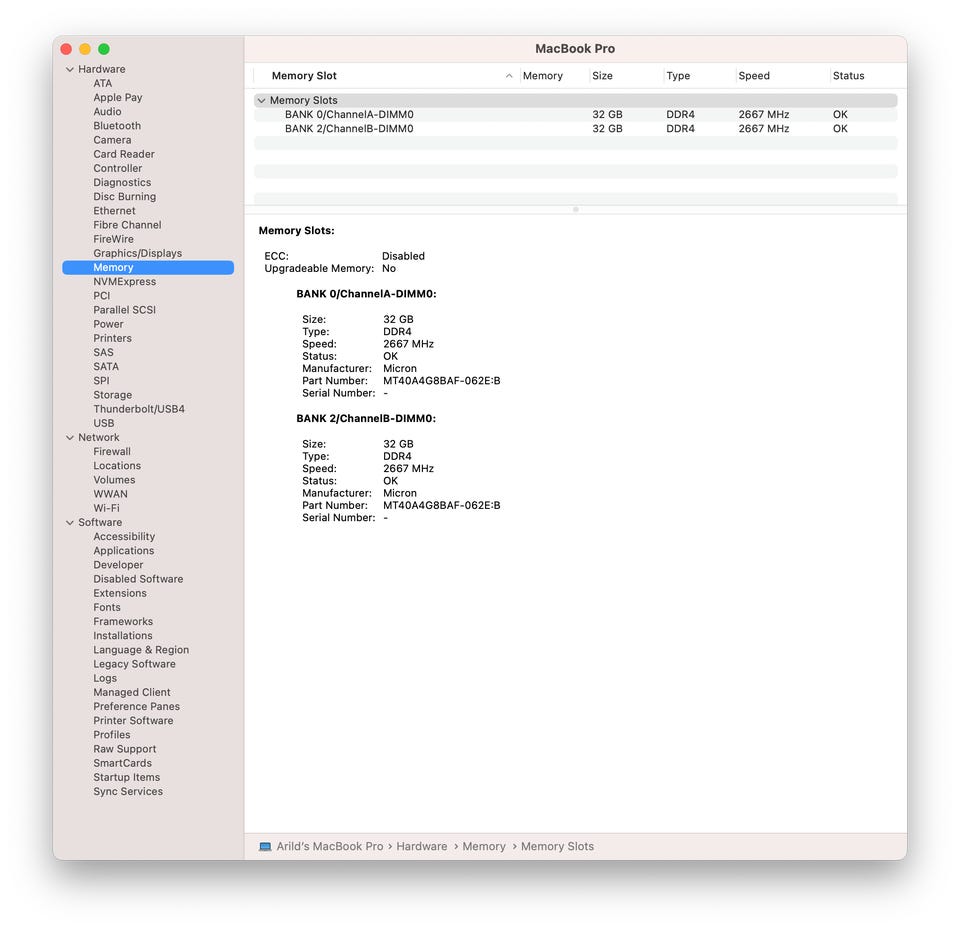The height and width of the screenshot is (930, 960).
Task: Select Bluetooth hardware entry
Action: (117, 126)
